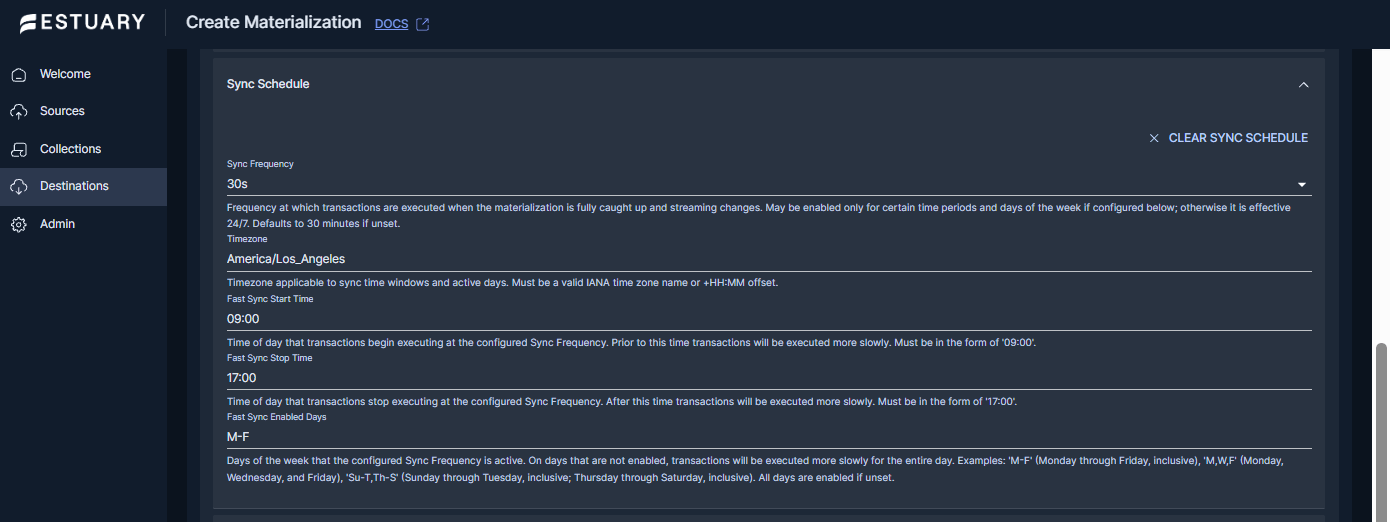Click the Welcome home icon
The width and height of the screenshot is (1390, 522).
pyautogui.click(x=19, y=75)
